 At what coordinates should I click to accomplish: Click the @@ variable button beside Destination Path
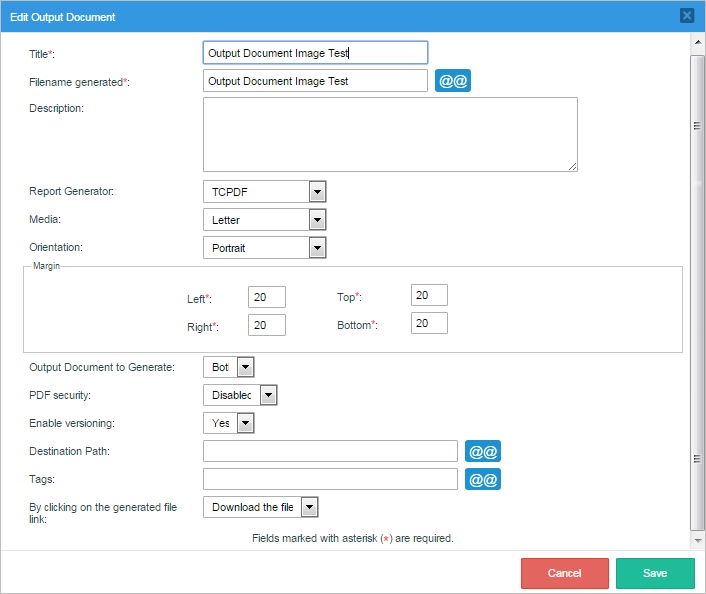tap(483, 451)
